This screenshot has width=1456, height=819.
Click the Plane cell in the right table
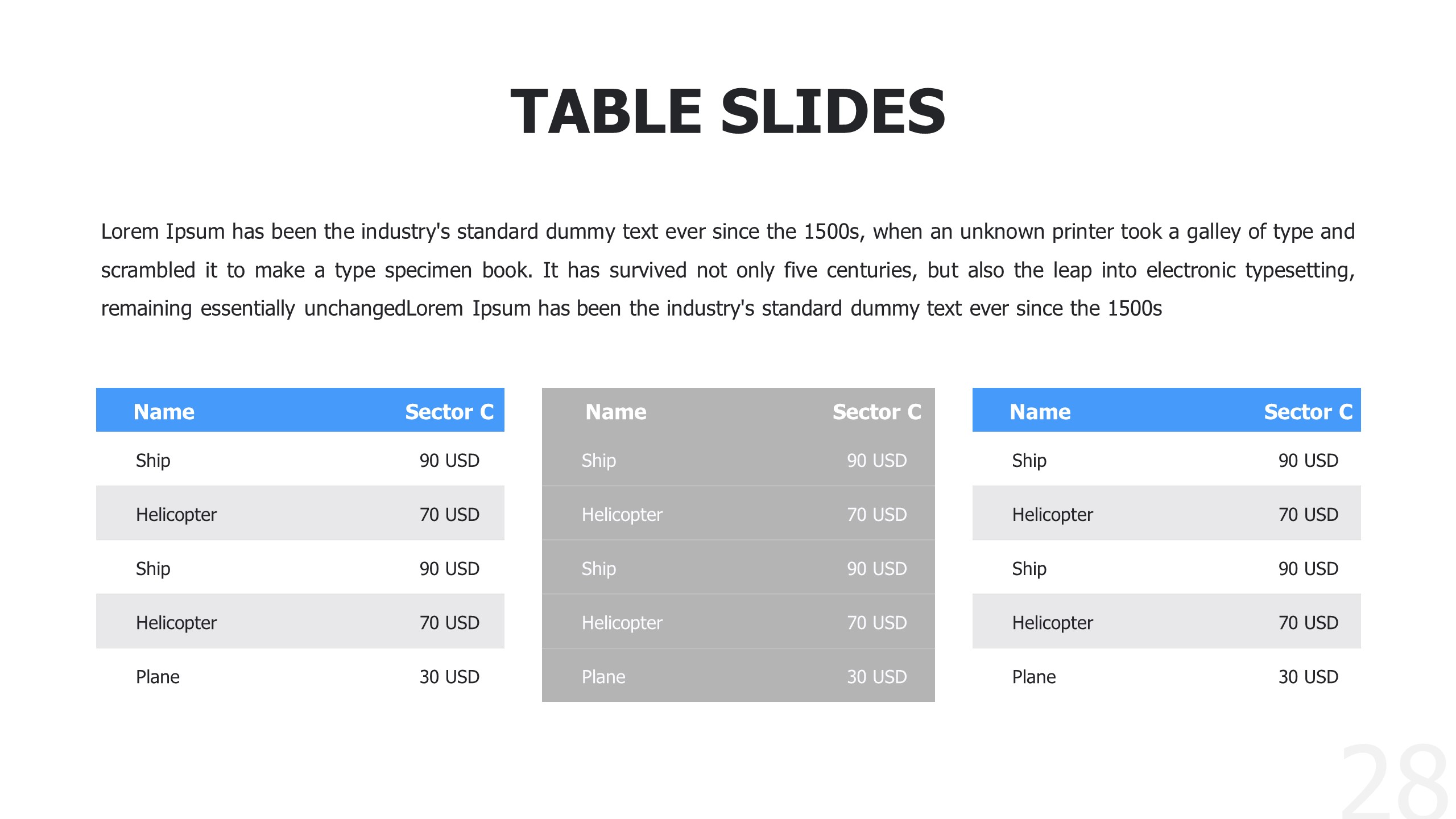tap(1033, 677)
